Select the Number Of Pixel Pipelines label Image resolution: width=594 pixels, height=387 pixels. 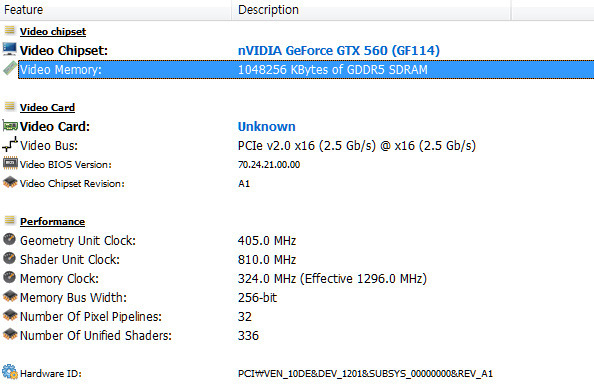point(91,317)
